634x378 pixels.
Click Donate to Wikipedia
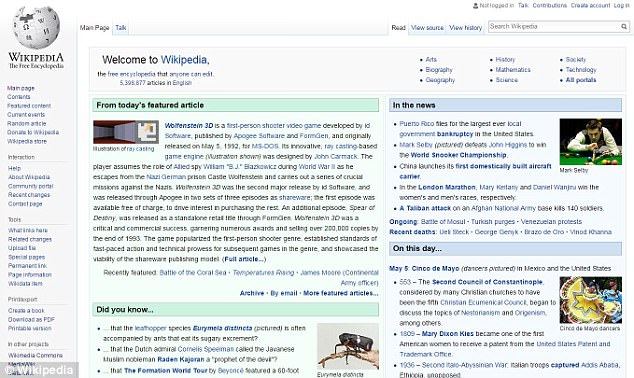[x=33, y=133]
